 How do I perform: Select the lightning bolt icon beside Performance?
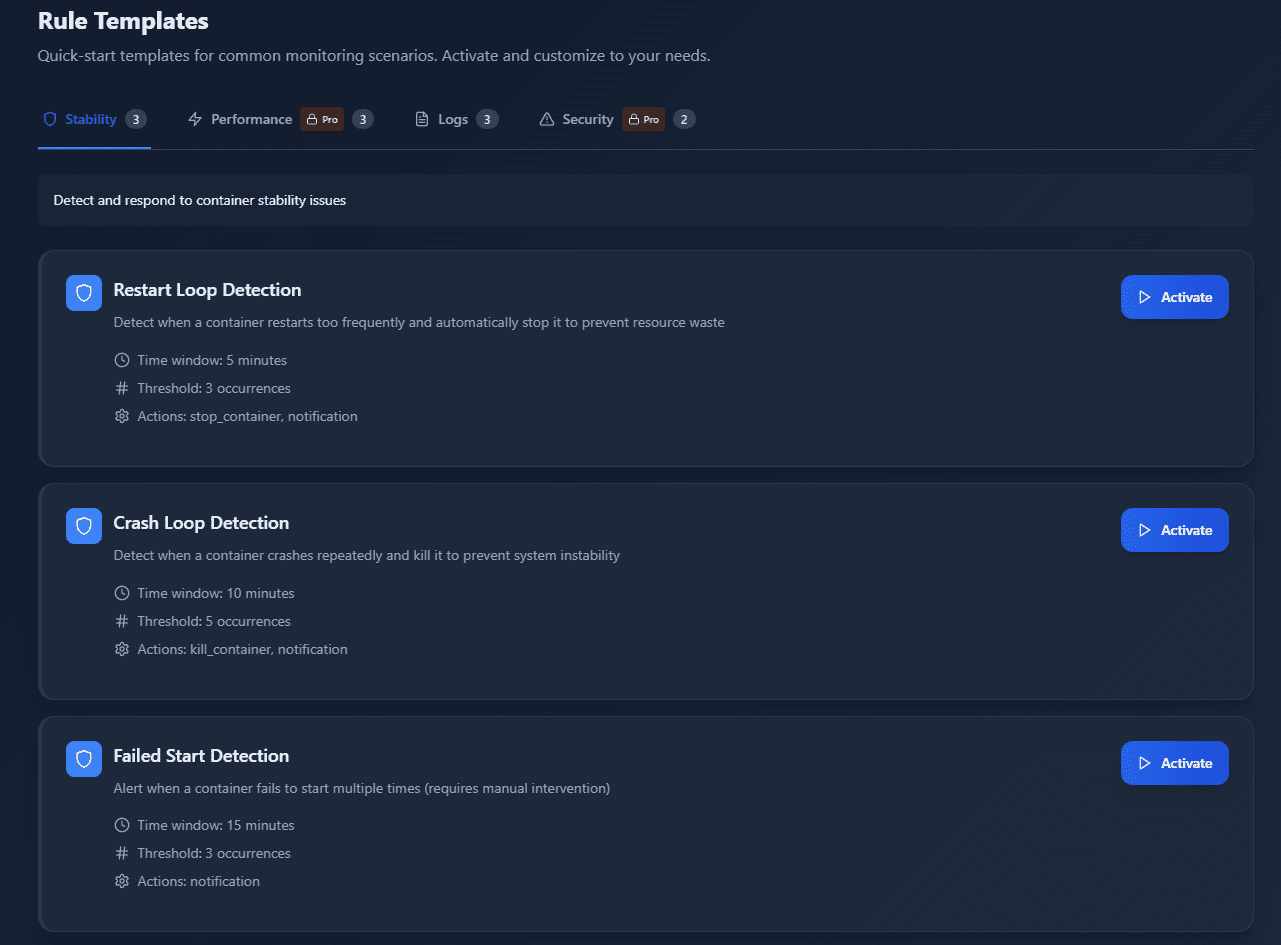coord(193,119)
